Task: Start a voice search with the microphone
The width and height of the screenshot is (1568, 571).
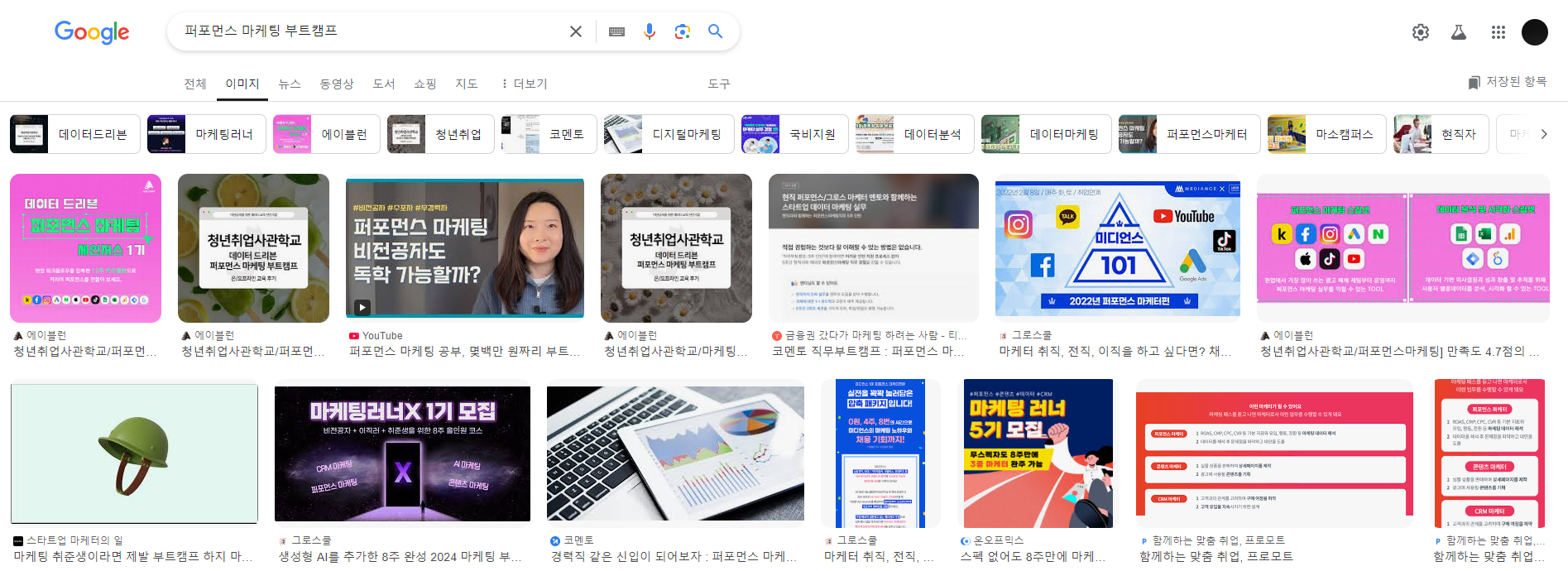Action: [650, 31]
